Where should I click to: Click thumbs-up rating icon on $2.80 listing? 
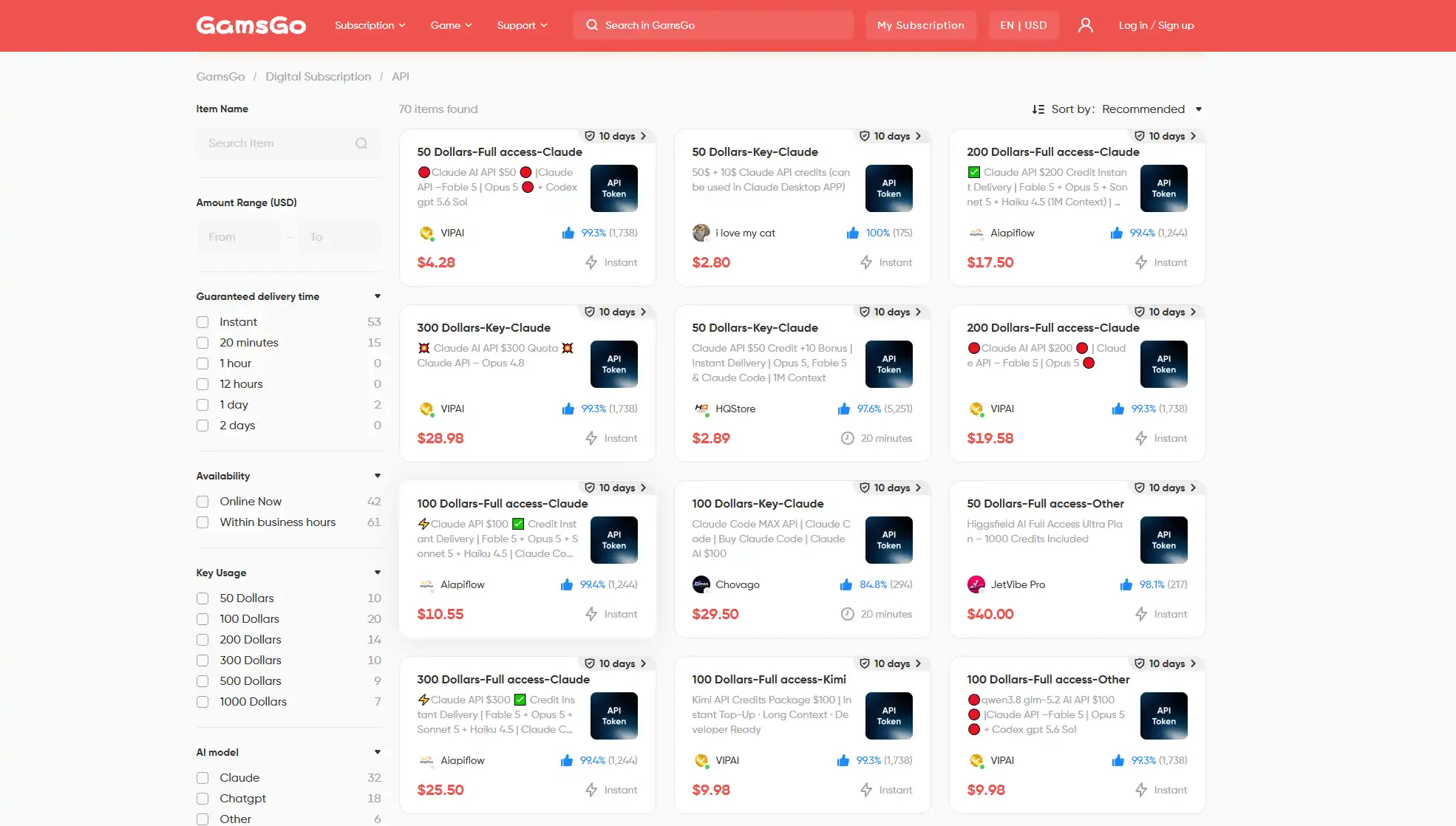[853, 233]
